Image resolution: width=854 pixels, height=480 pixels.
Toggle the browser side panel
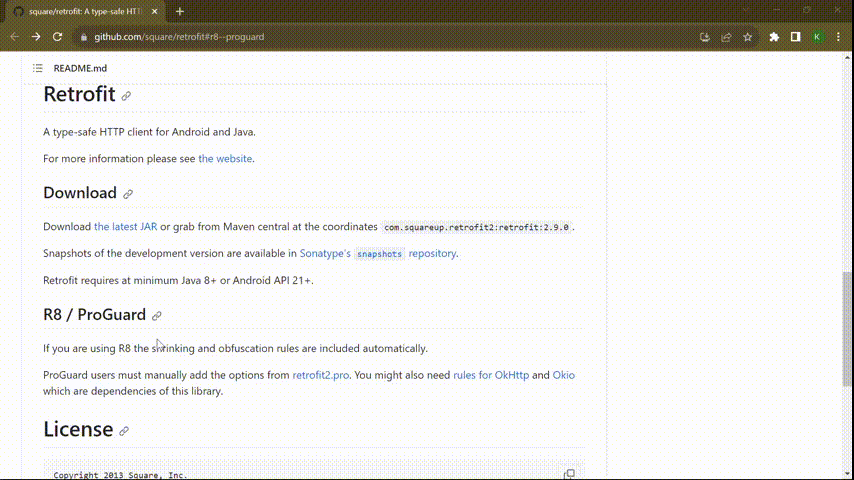[796, 37]
